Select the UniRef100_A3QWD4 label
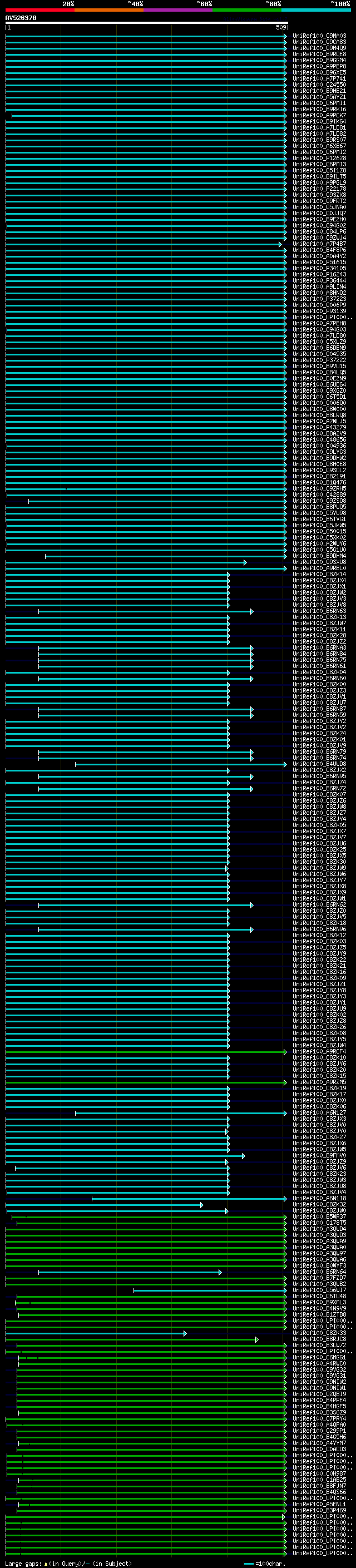The width and height of the screenshot is (356, 1568). 319,1229
